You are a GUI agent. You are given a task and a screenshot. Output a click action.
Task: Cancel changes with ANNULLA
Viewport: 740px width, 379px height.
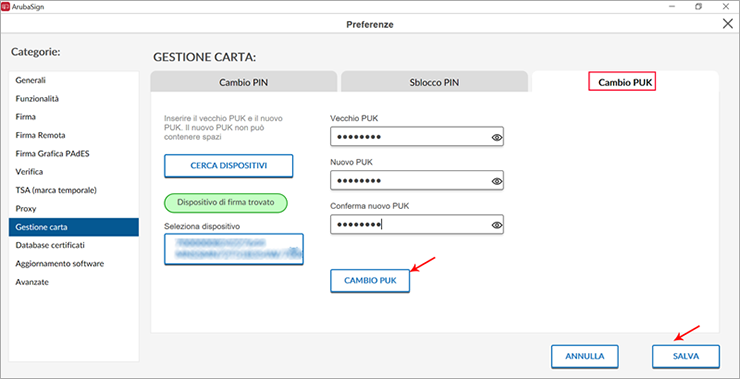[585, 356]
